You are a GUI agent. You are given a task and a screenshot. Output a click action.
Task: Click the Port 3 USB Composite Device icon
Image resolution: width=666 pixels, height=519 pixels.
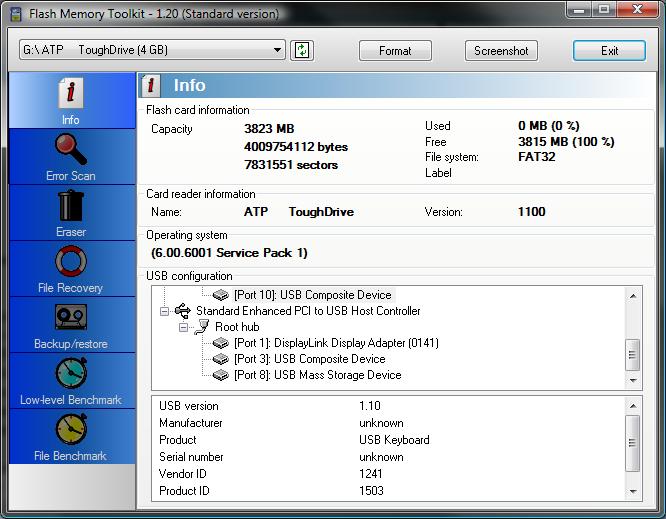click(x=220, y=359)
